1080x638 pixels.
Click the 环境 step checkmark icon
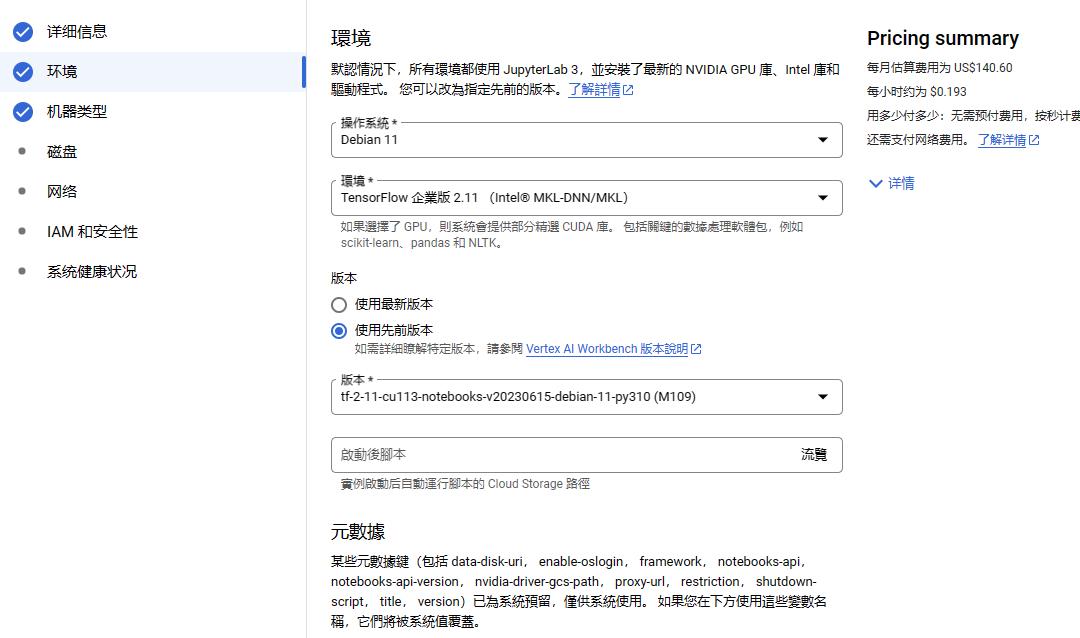tap(23, 72)
